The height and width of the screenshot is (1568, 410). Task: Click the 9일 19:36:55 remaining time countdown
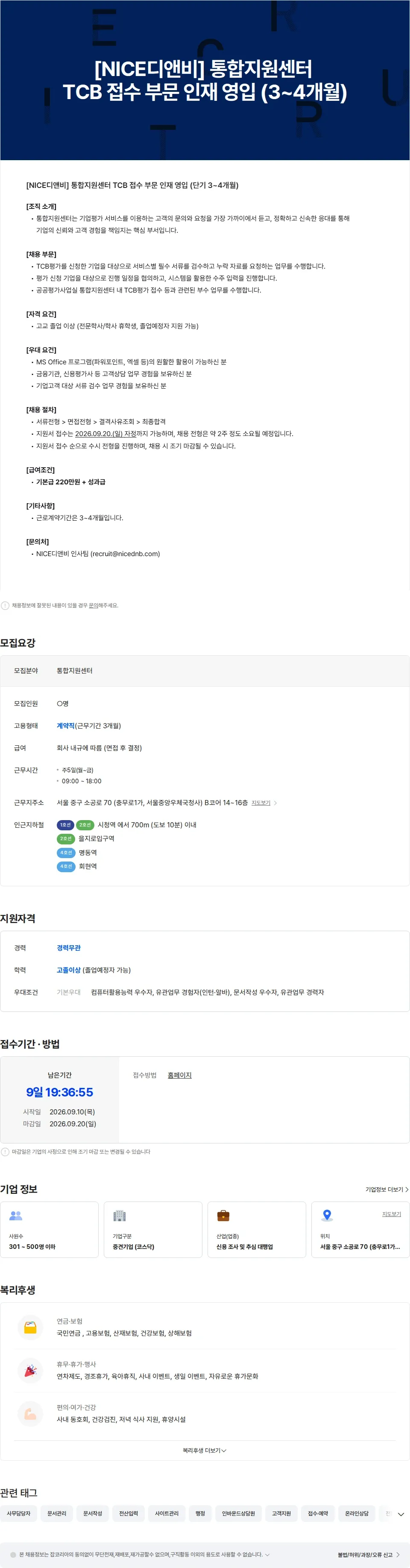pos(60,1092)
